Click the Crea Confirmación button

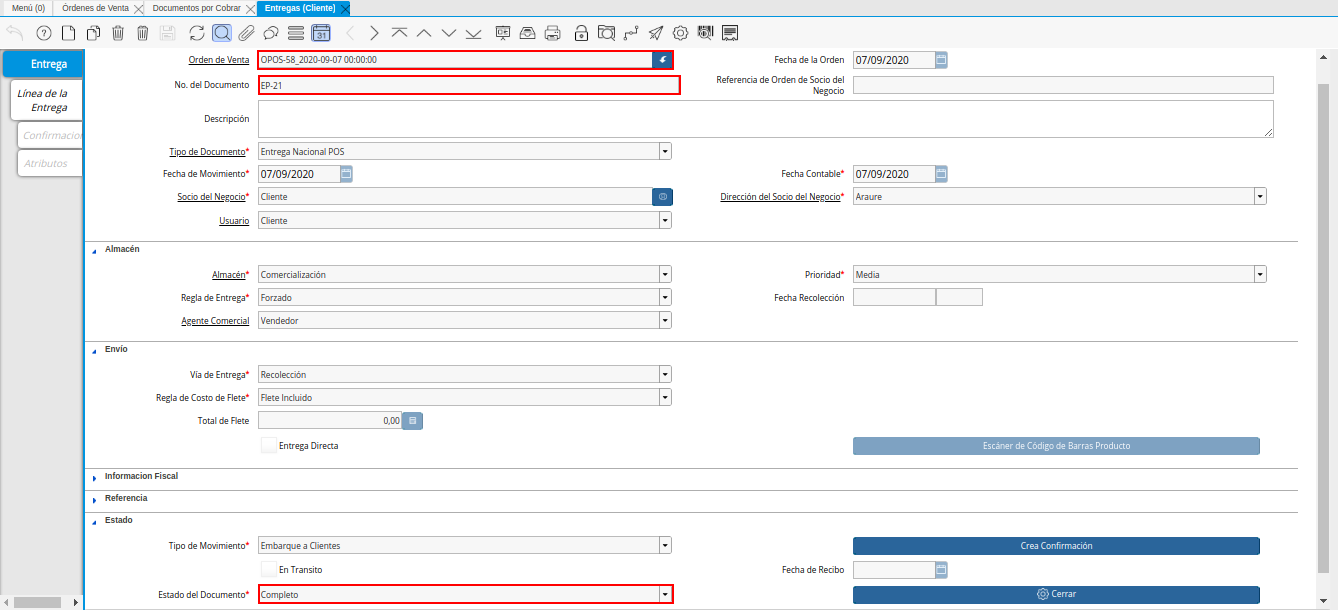click(x=1055, y=546)
